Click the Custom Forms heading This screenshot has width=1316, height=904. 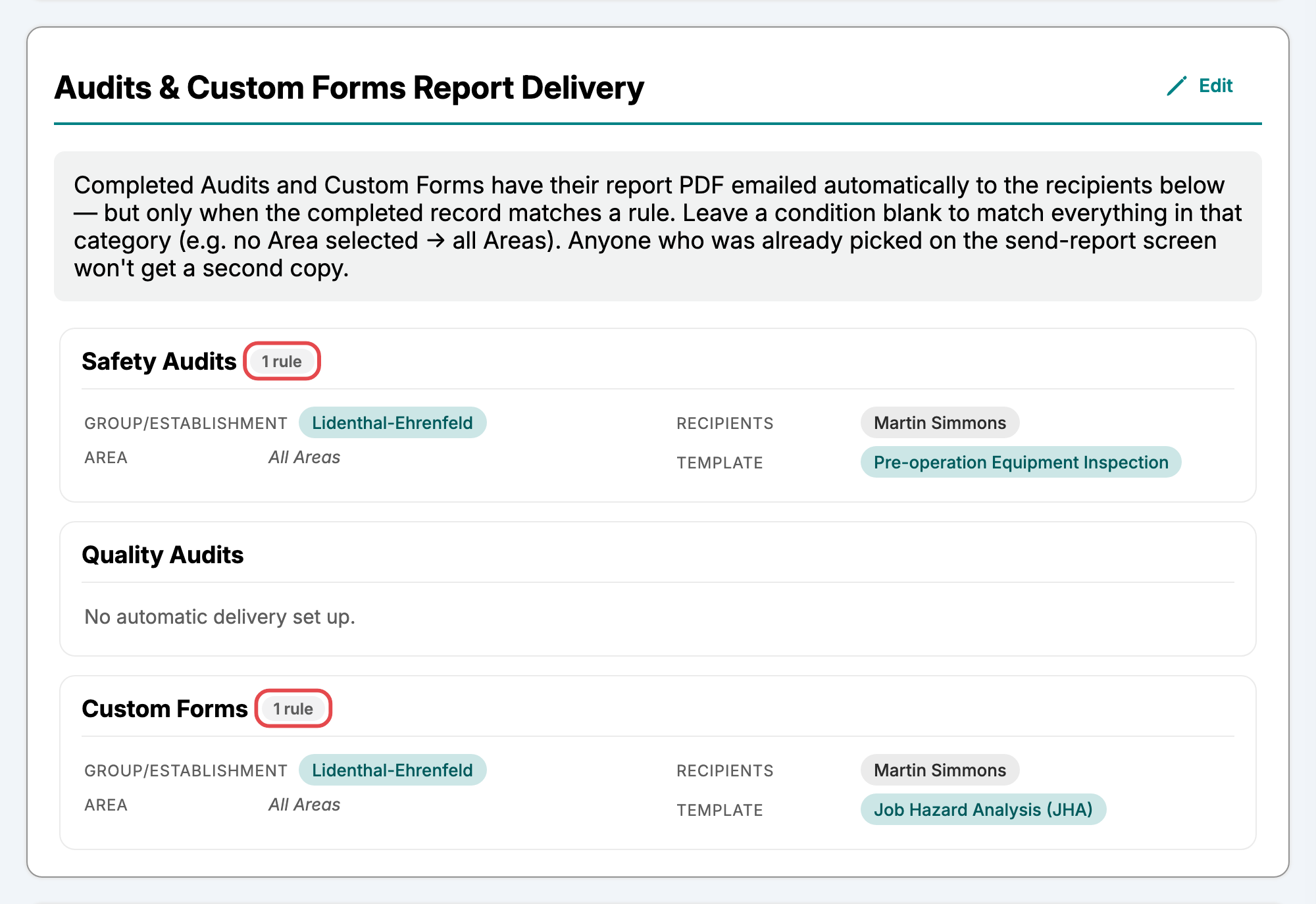tap(164, 709)
